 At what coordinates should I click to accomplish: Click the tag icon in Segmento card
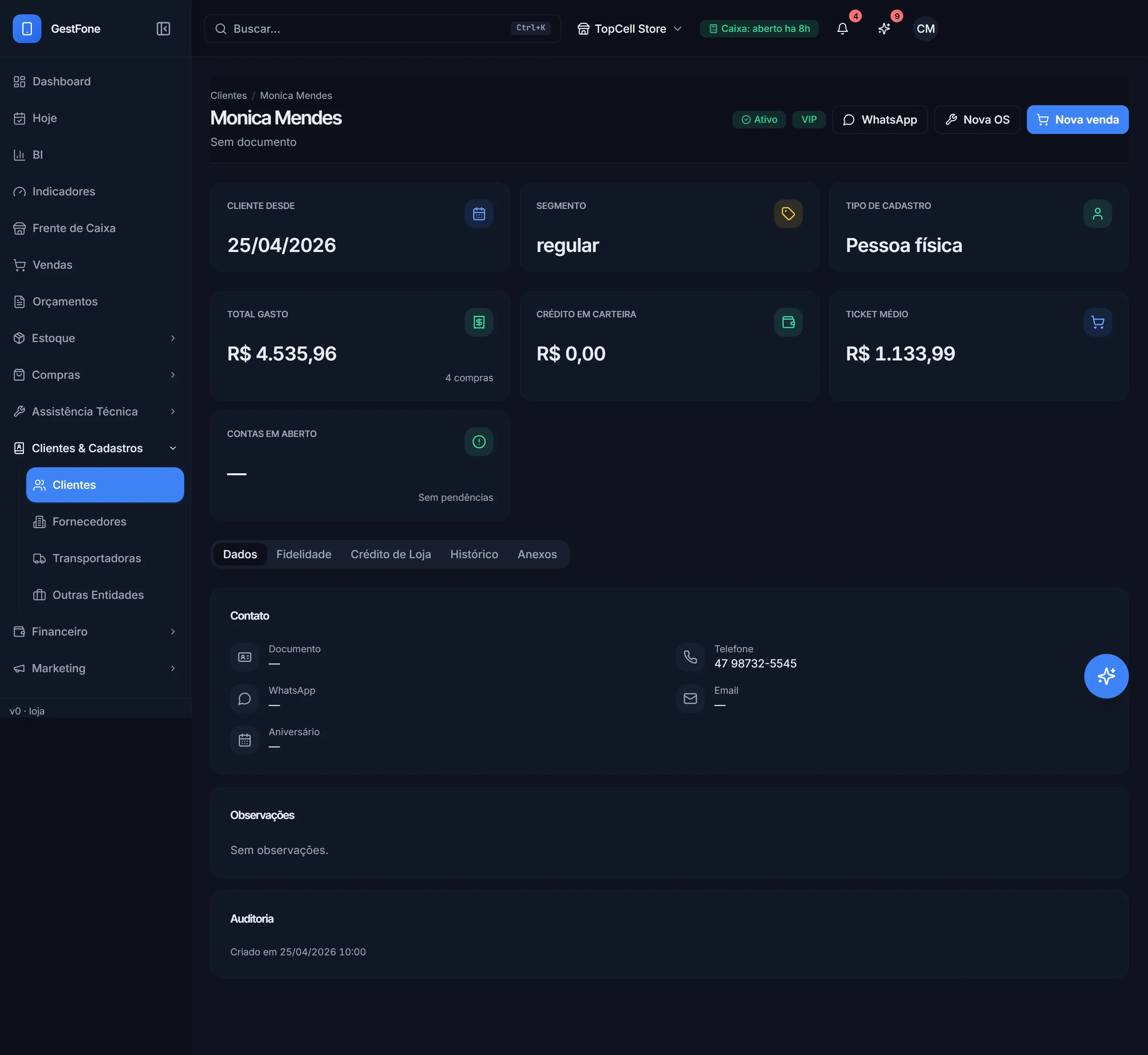click(788, 214)
